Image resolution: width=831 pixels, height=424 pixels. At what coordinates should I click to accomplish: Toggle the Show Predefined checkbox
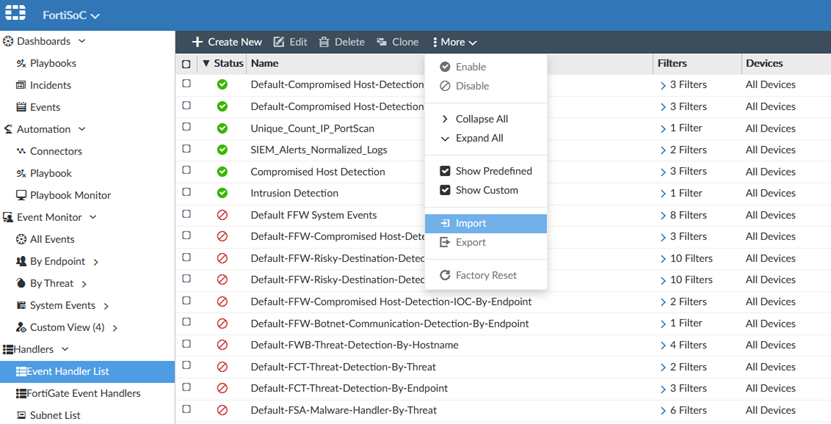point(445,171)
